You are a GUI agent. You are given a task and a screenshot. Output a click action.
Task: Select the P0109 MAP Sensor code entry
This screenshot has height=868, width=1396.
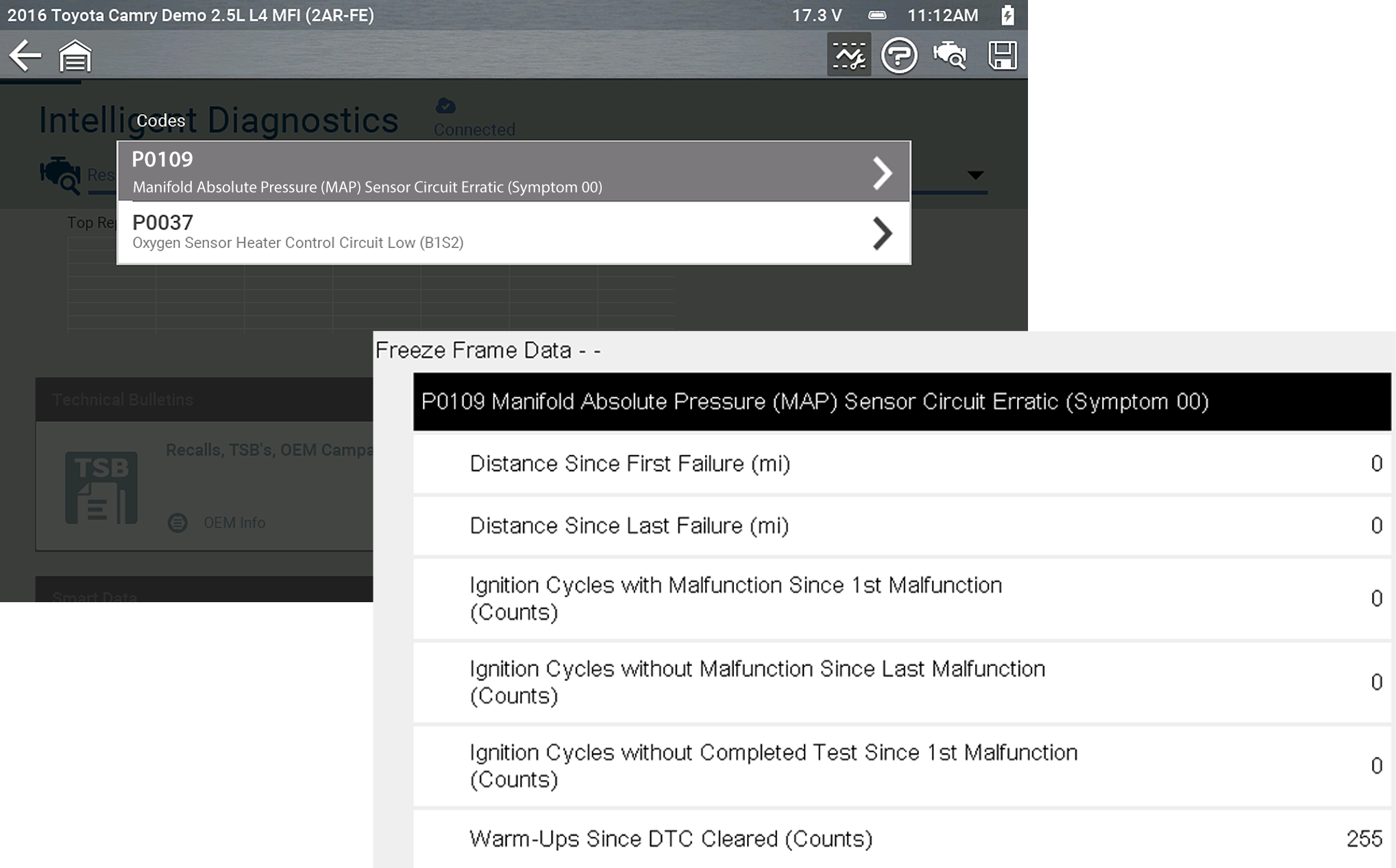480,172
